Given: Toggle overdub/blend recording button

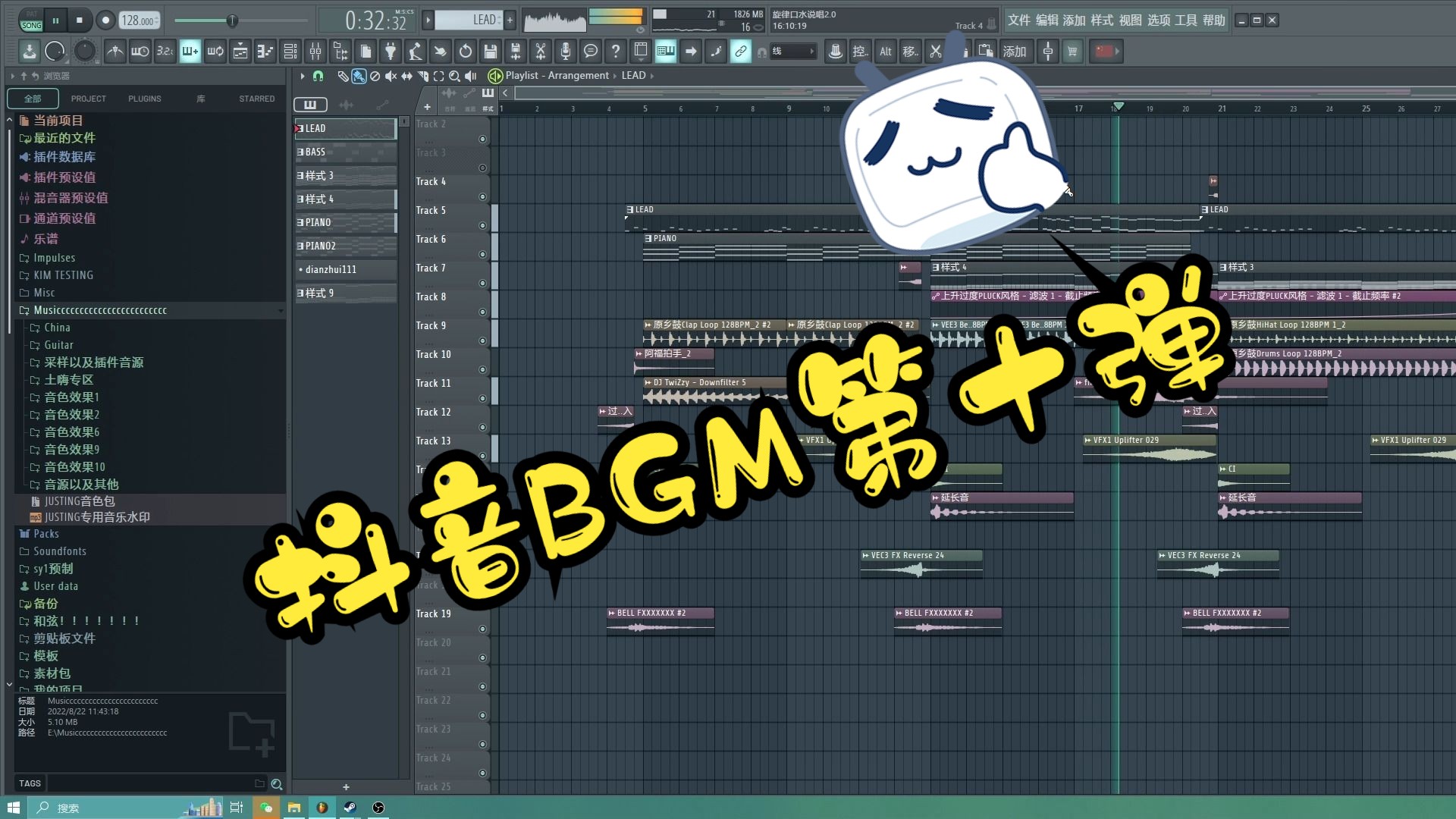Looking at the screenshot, I should click(x=190, y=52).
